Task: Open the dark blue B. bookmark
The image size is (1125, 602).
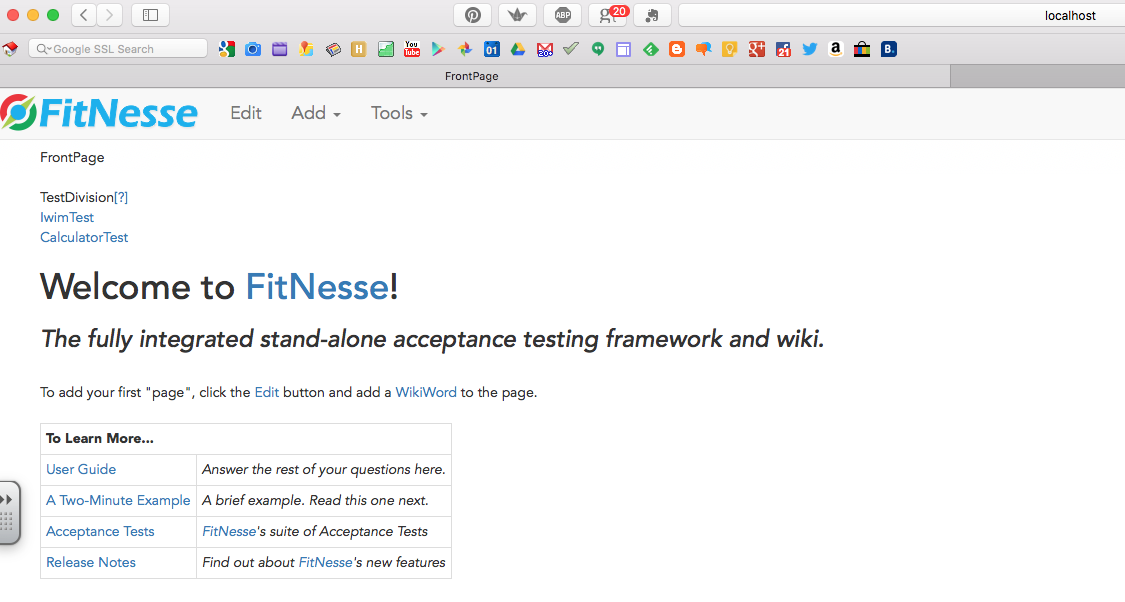Action: pyautogui.click(x=888, y=49)
